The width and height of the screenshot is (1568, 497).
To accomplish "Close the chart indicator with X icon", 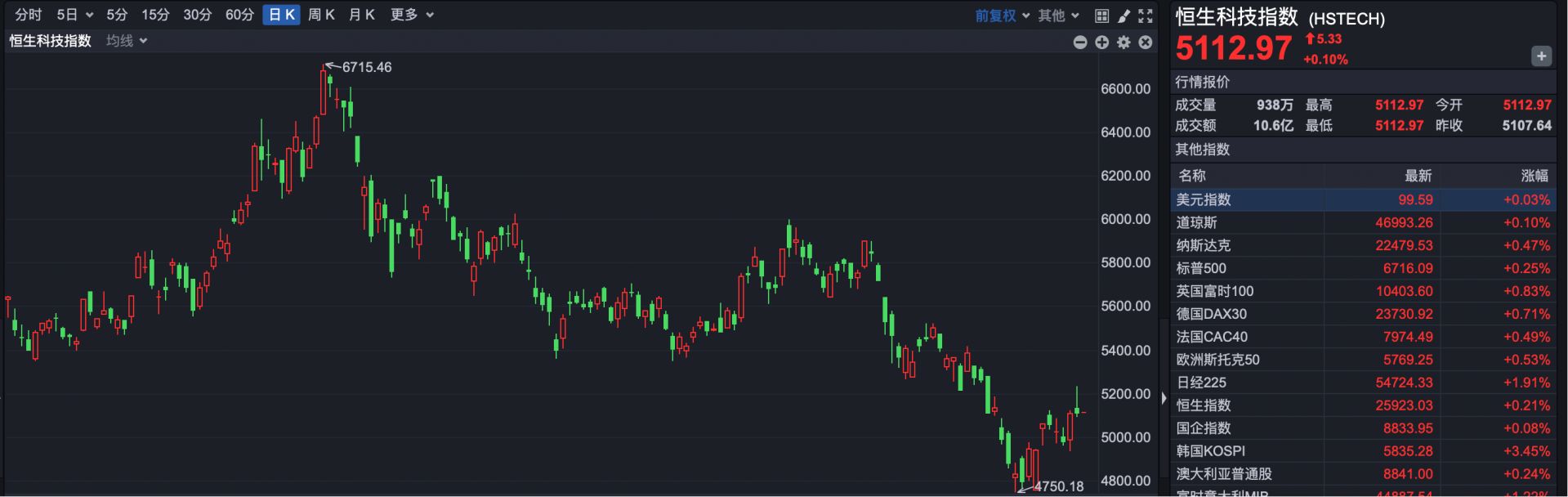I will 1146,43.
